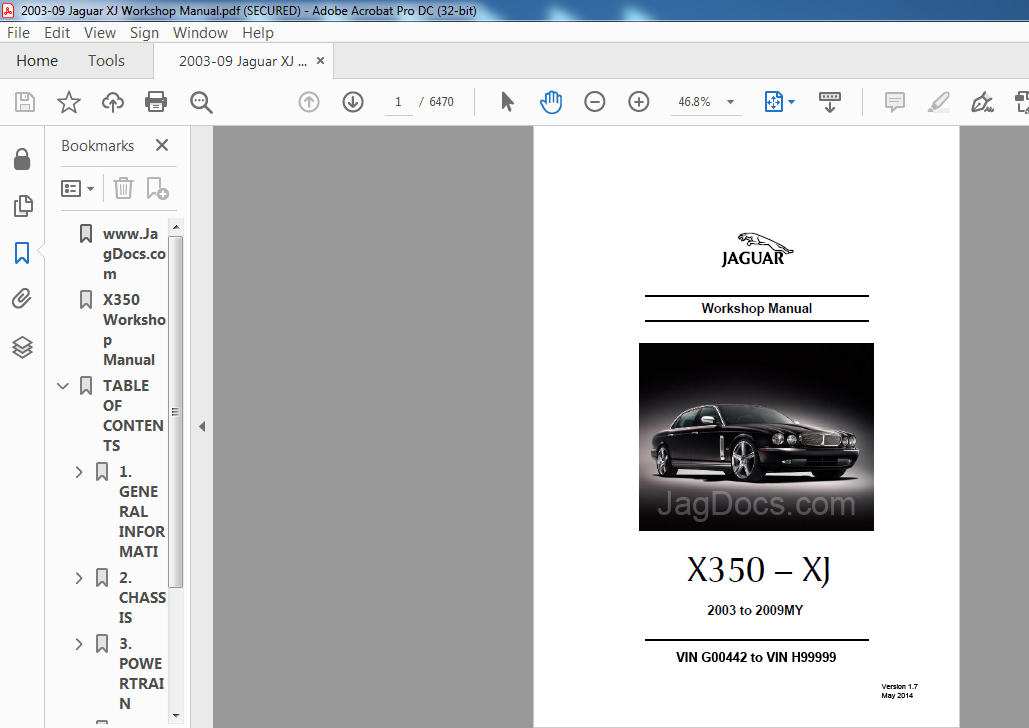Go to previous page arrow
1029x728 pixels.
tap(309, 102)
